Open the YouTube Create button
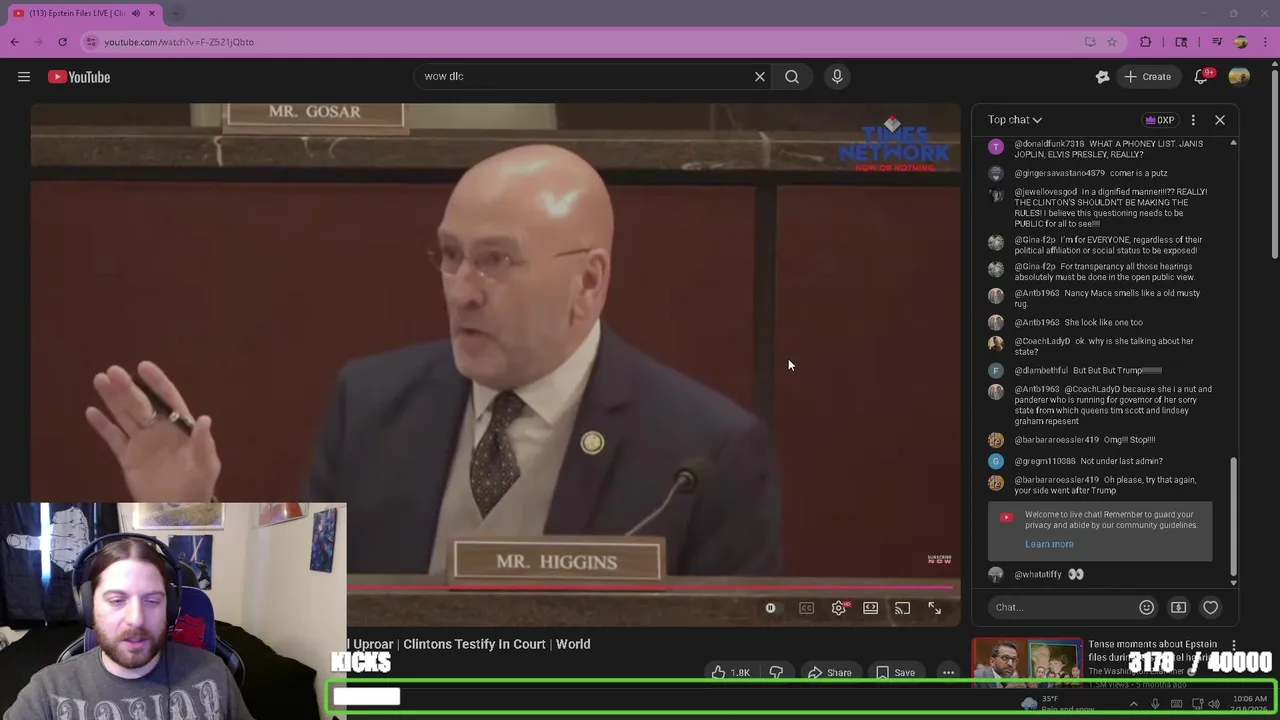This screenshot has height=720, width=1280. (x=1147, y=77)
